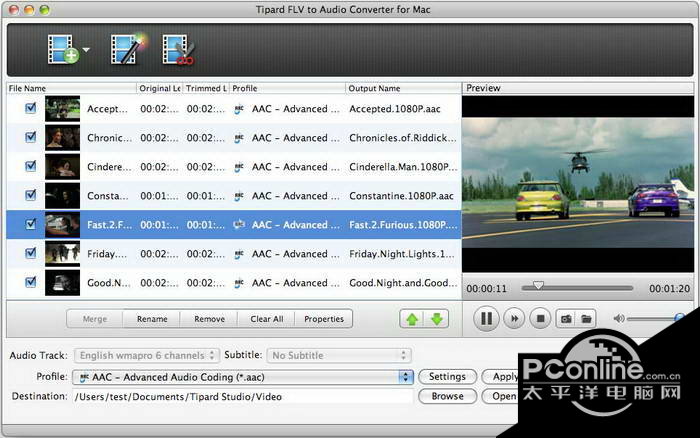Move selected file down with green arrow
Image resolution: width=700 pixels, height=438 pixels.
click(437, 319)
